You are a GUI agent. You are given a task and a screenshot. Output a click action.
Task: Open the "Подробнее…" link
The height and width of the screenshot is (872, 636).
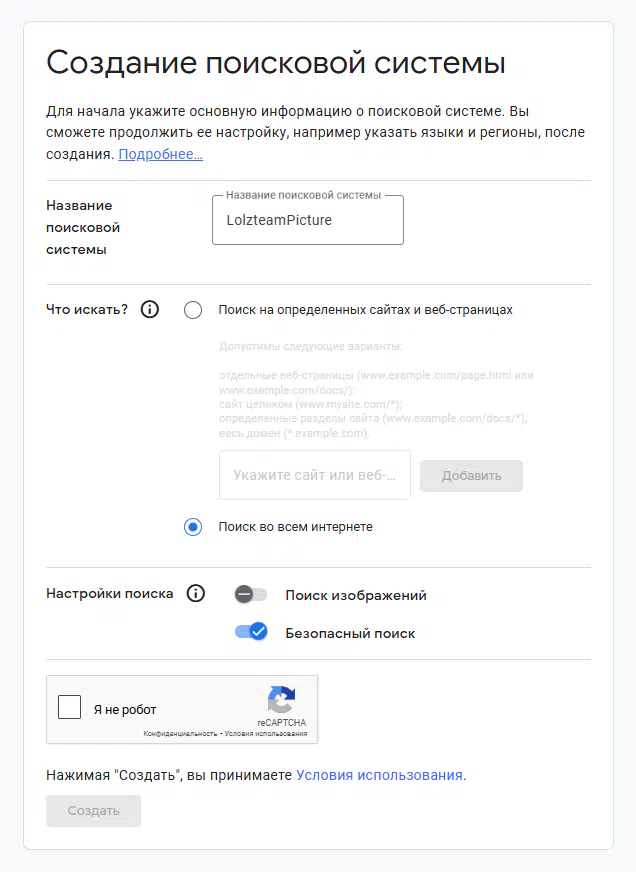tap(161, 154)
